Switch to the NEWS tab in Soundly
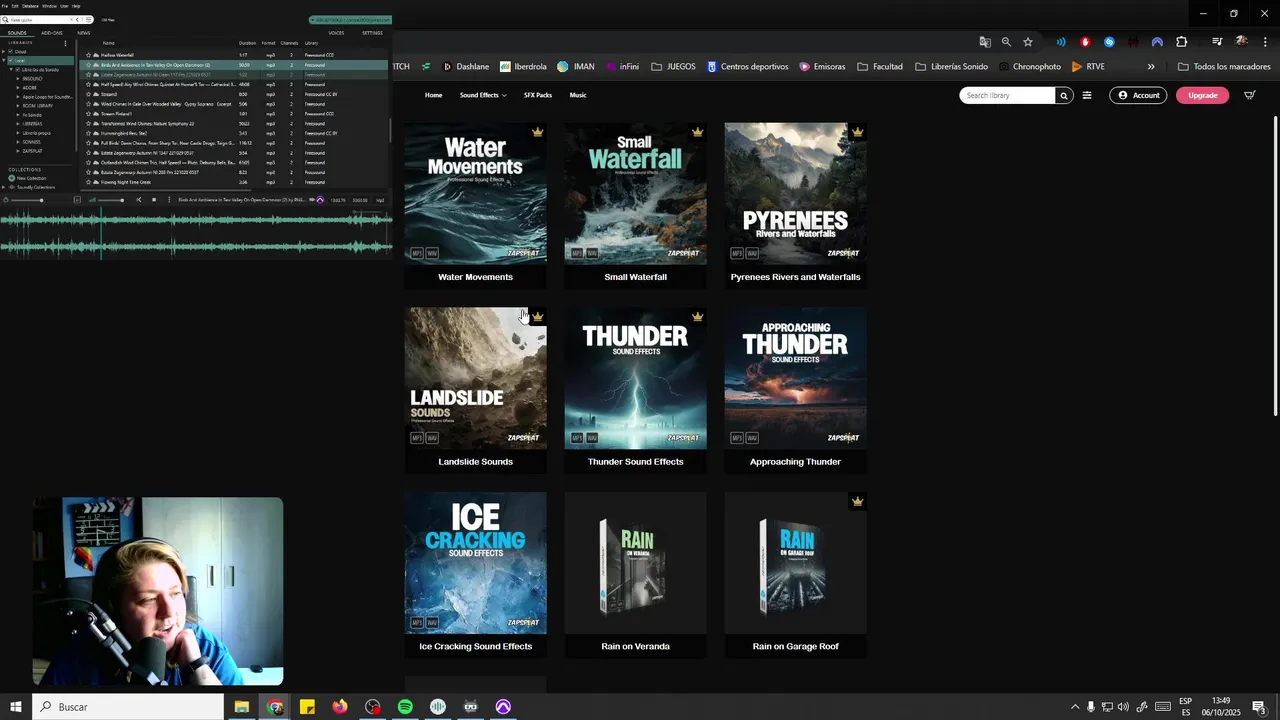 (x=84, y=33)
